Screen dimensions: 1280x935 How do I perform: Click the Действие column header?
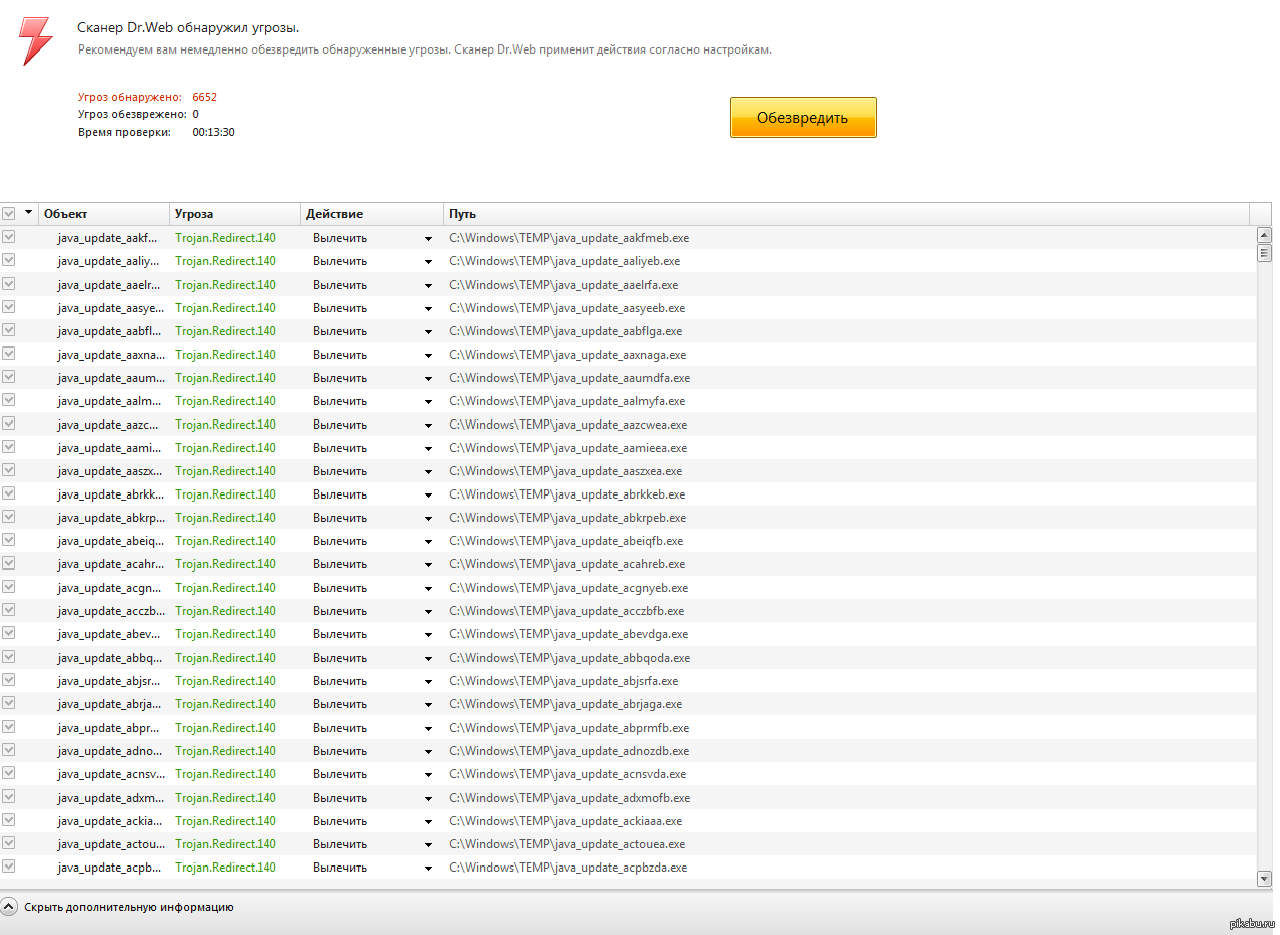370,214
